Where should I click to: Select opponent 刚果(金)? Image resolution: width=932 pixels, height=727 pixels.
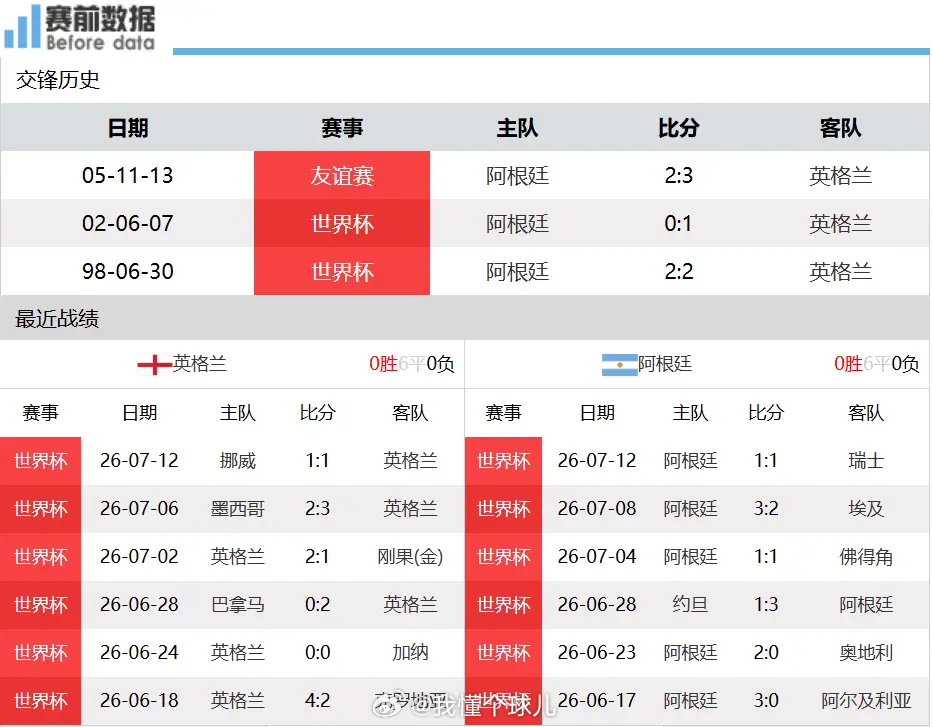[x=410, y=556]
